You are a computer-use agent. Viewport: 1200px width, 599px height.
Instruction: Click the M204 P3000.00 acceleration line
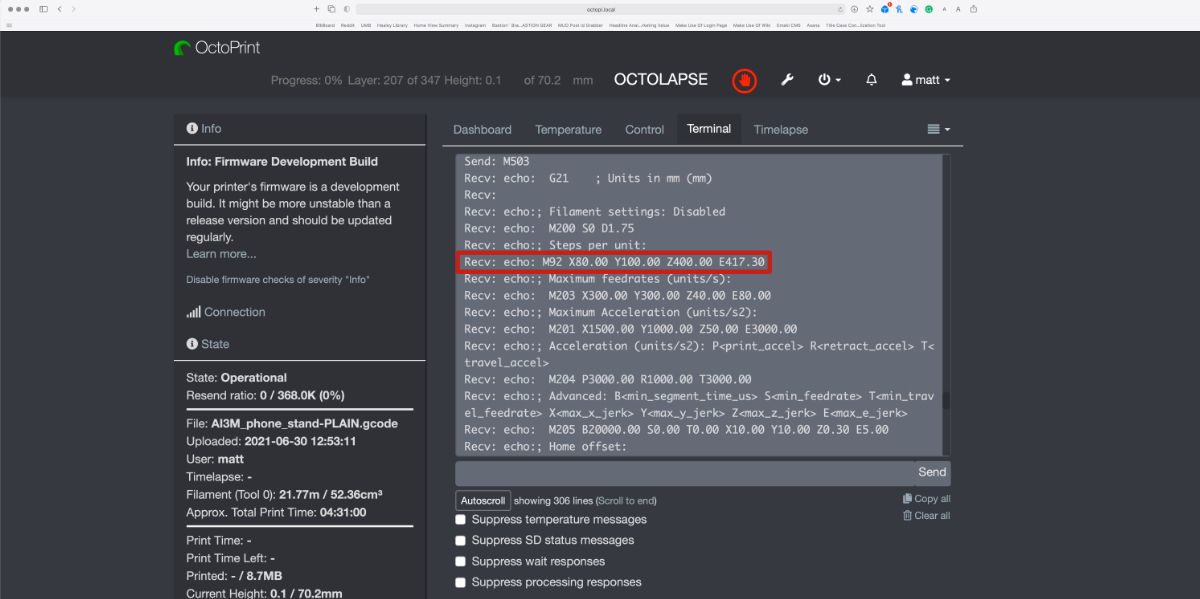coord(607,380)
